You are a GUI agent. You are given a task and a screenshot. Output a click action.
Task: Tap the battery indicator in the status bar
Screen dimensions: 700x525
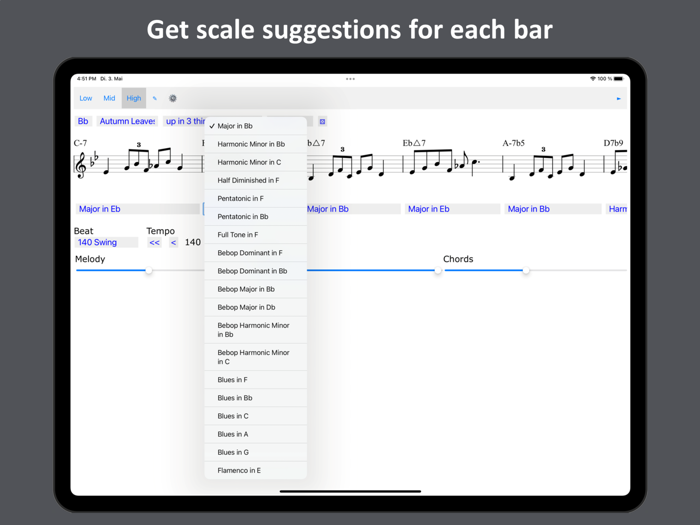(x=618, y=79)
